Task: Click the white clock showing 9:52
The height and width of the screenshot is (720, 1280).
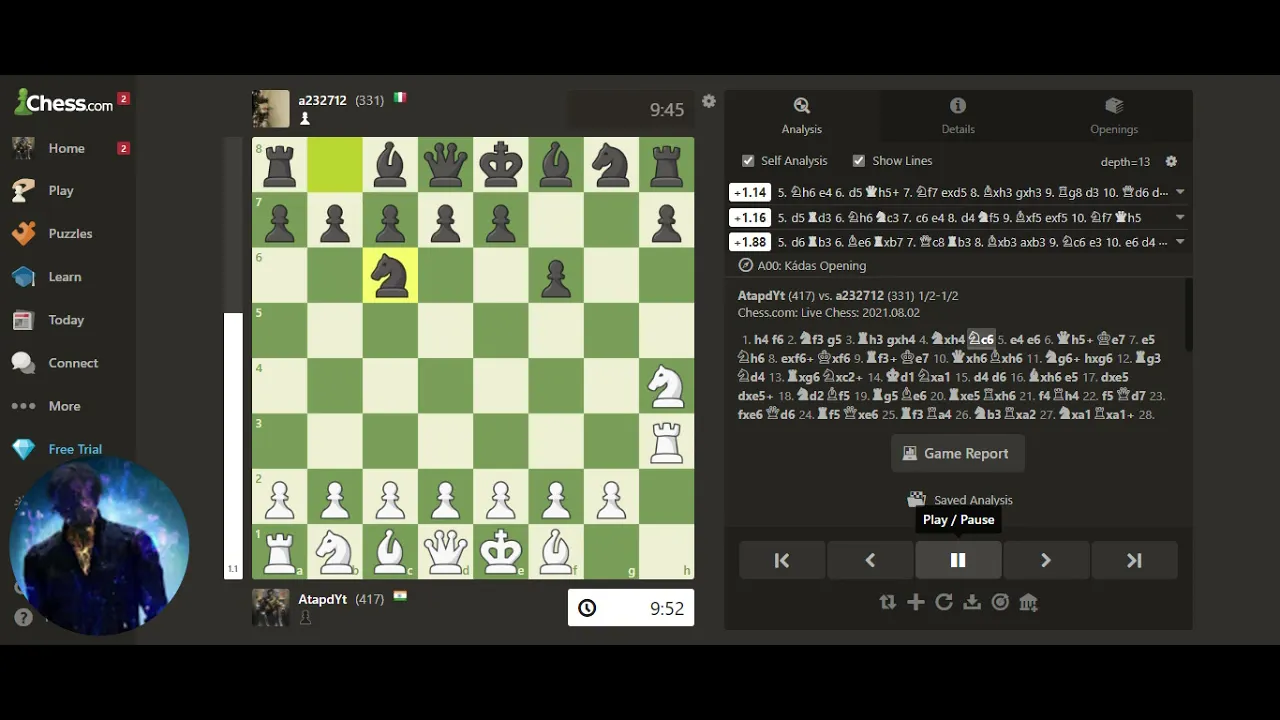Action: coord(631,608)
